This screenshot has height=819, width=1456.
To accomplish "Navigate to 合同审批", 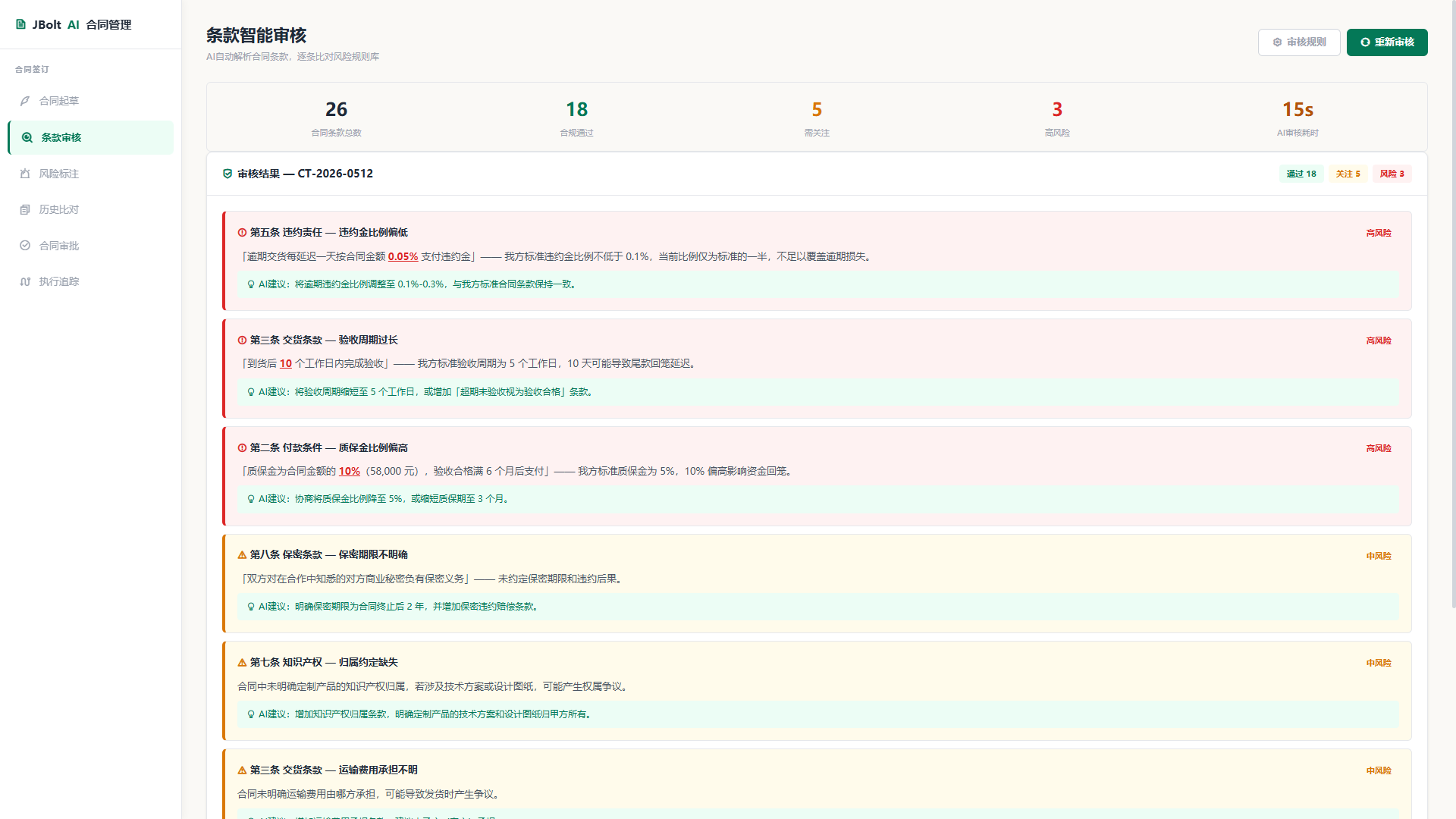I will click(90, 246).
